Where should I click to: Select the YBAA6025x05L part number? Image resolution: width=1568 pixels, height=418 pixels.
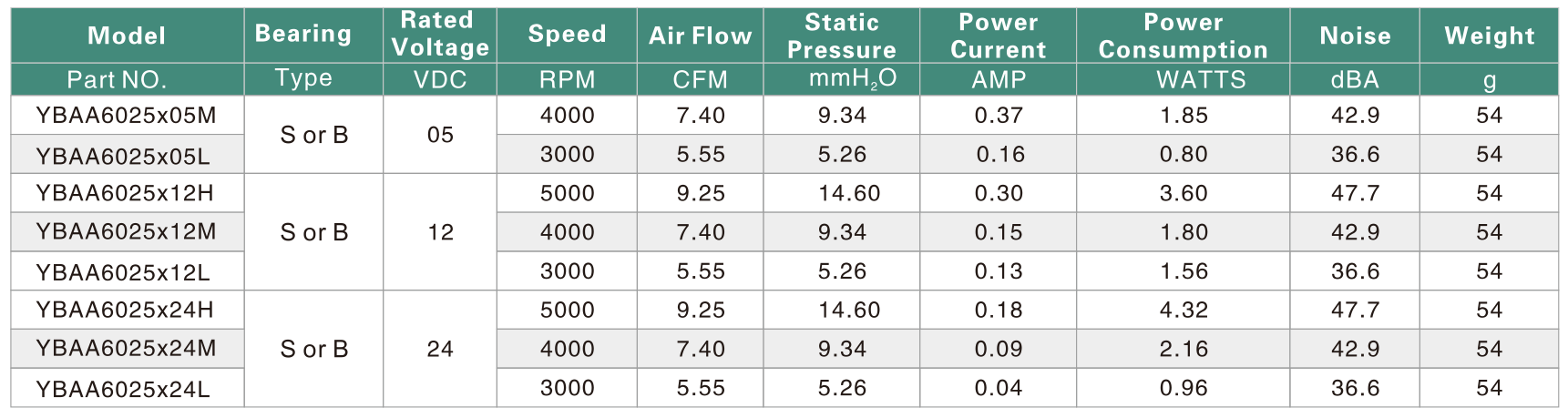pyautogui.click(x=127, y=155)
